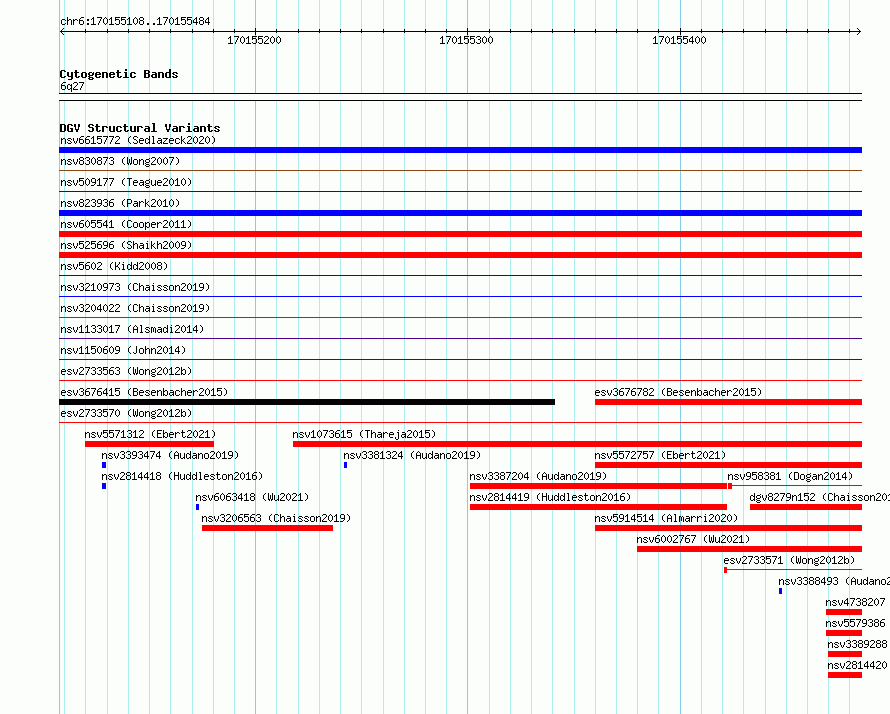Open esv3676782 (Besenbacher2015) variant label
890x714 pixels.
click(678, 392)
